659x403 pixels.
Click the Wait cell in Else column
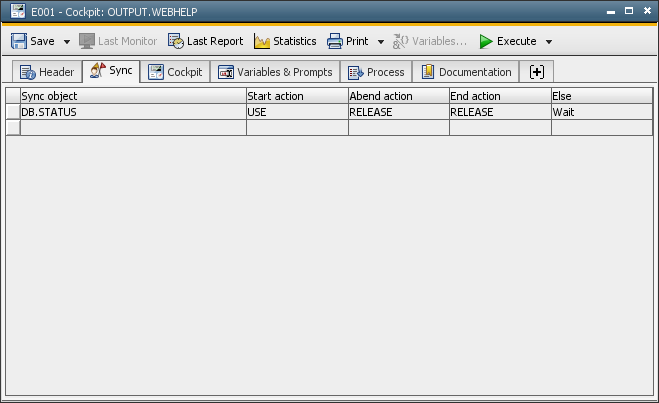pos(600,112)
